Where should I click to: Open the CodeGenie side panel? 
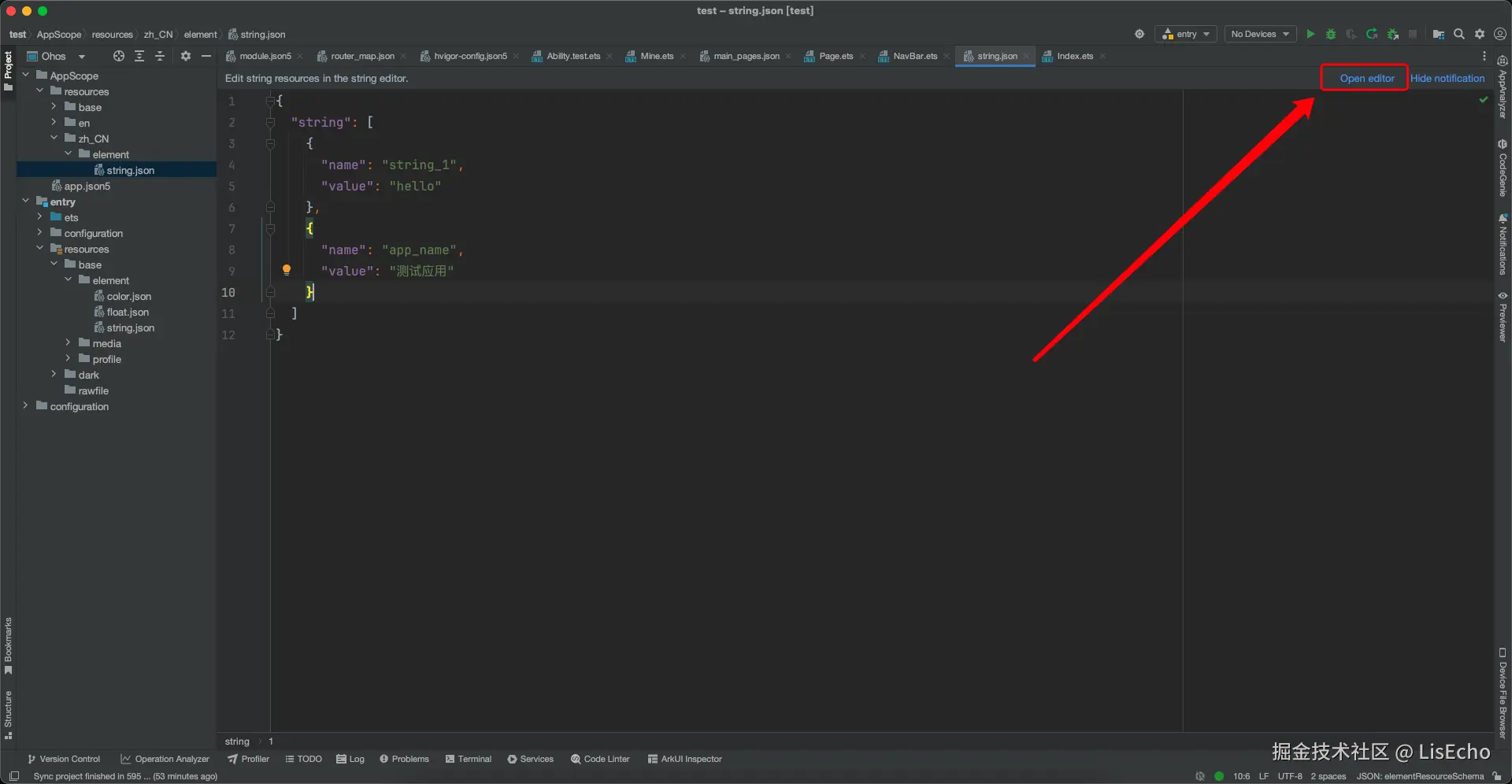(1503, 168)
